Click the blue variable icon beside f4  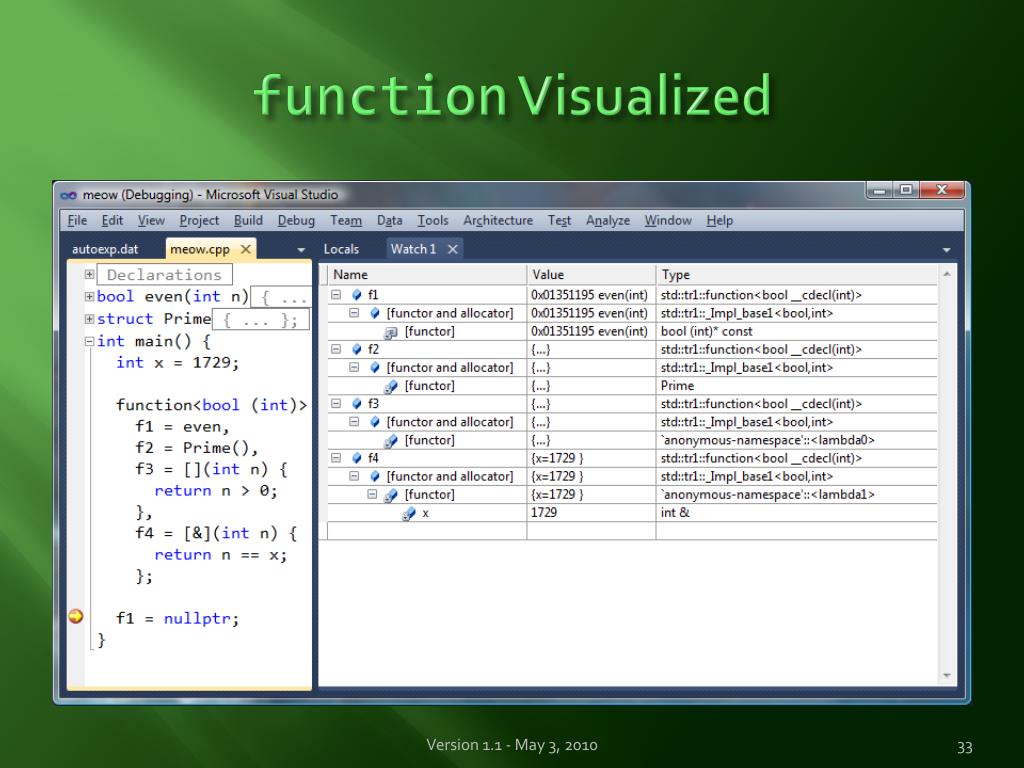tap(357, 458)
